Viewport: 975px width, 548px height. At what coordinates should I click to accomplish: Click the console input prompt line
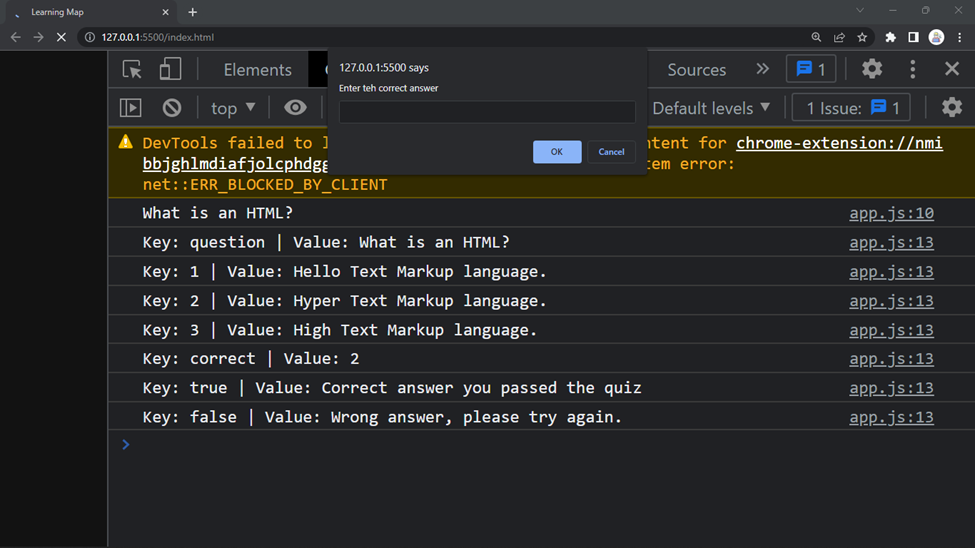[541, 444]
